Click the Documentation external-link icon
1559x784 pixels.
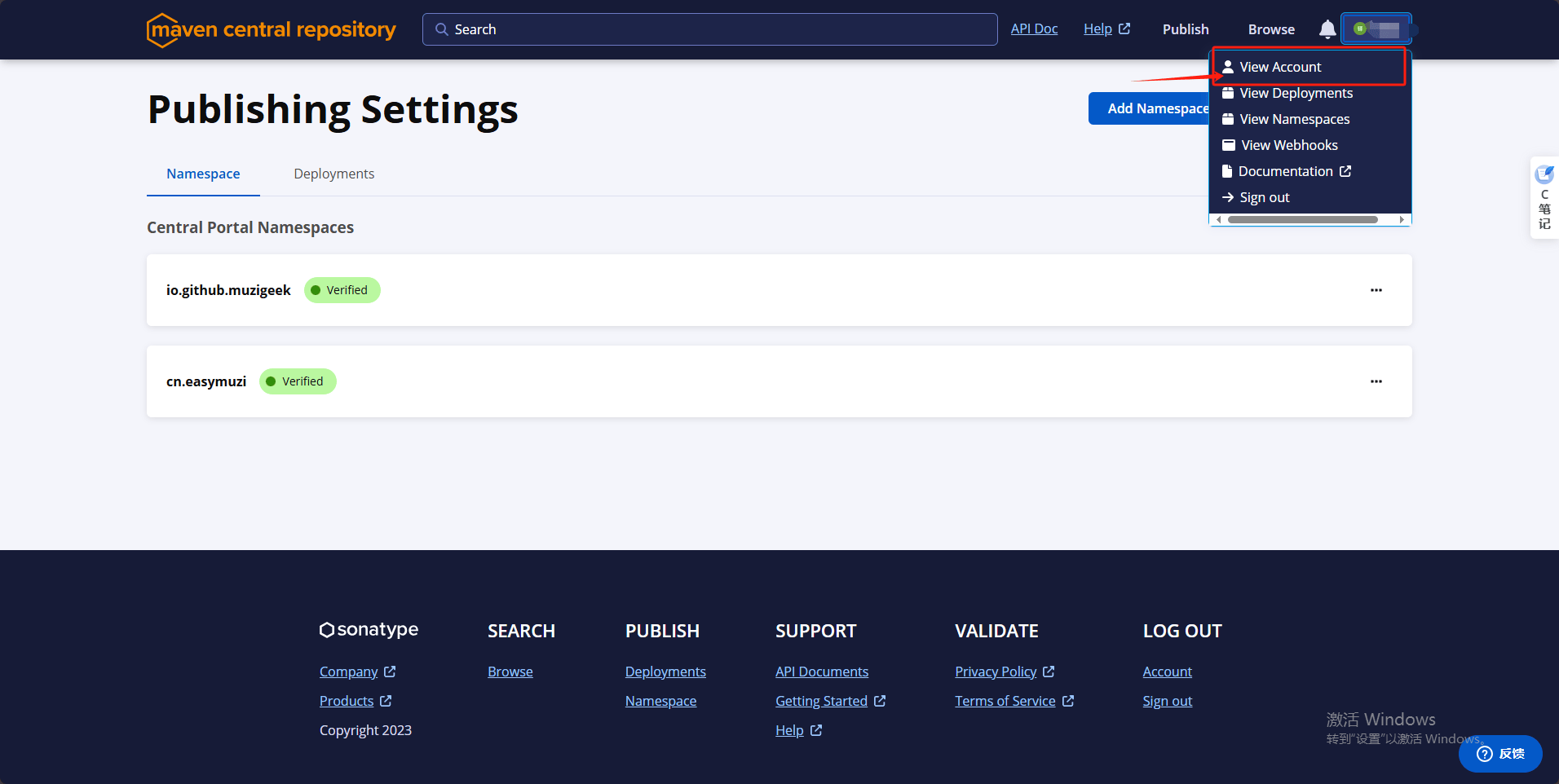coord(1345,171)
